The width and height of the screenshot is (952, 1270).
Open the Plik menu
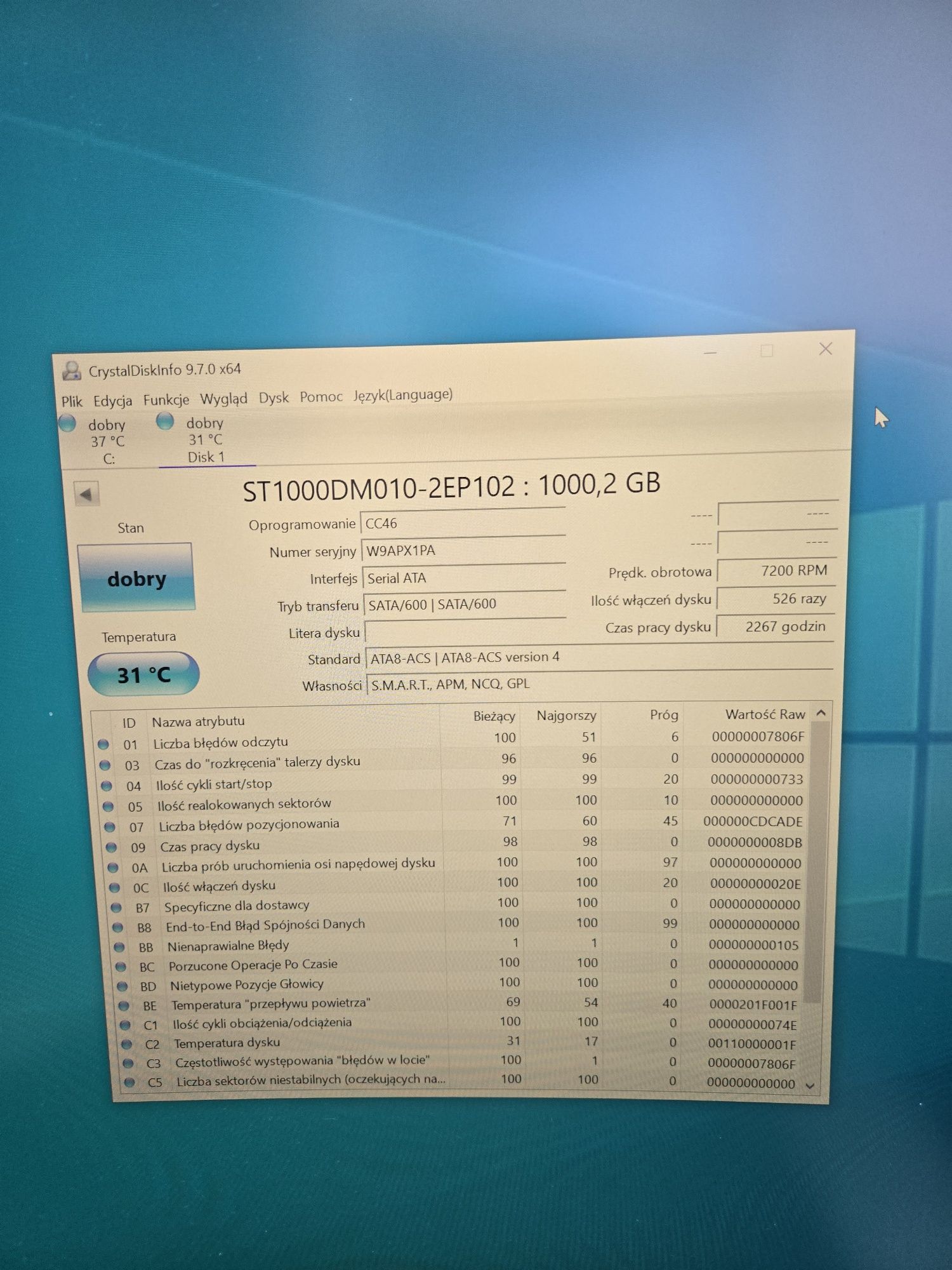72,401
